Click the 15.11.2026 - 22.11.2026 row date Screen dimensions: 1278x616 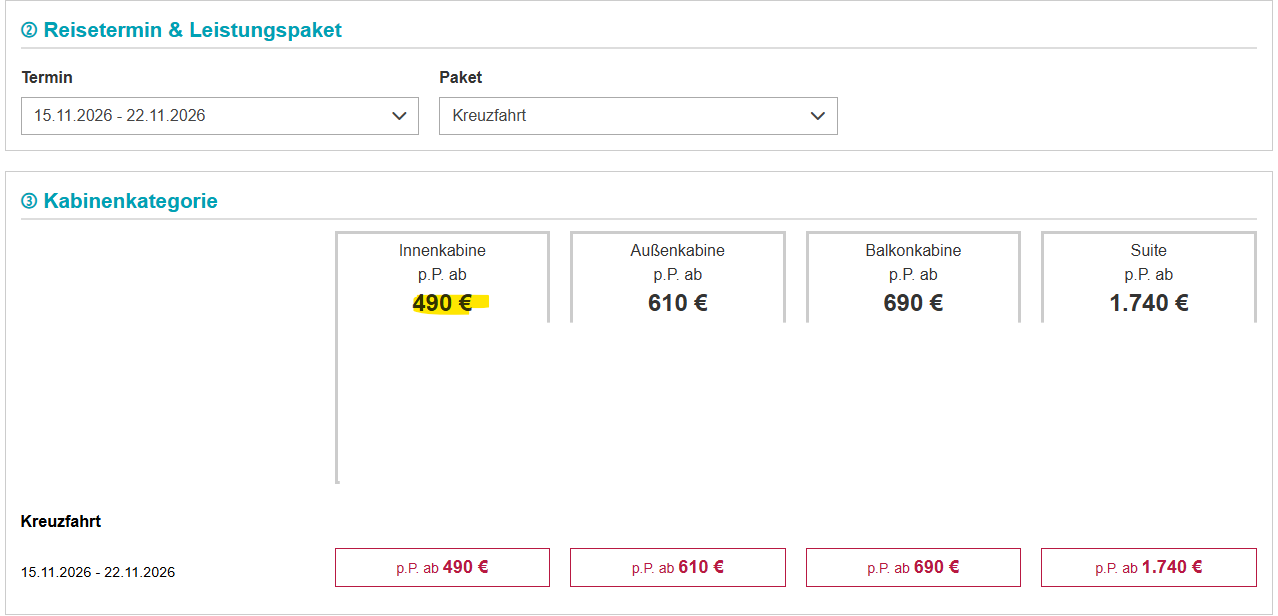pyautogui.click(x=98, y=572)
